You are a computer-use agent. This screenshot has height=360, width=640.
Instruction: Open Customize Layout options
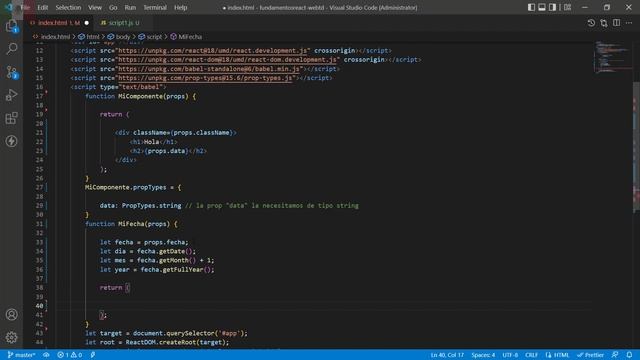click(x=567, y=7)
